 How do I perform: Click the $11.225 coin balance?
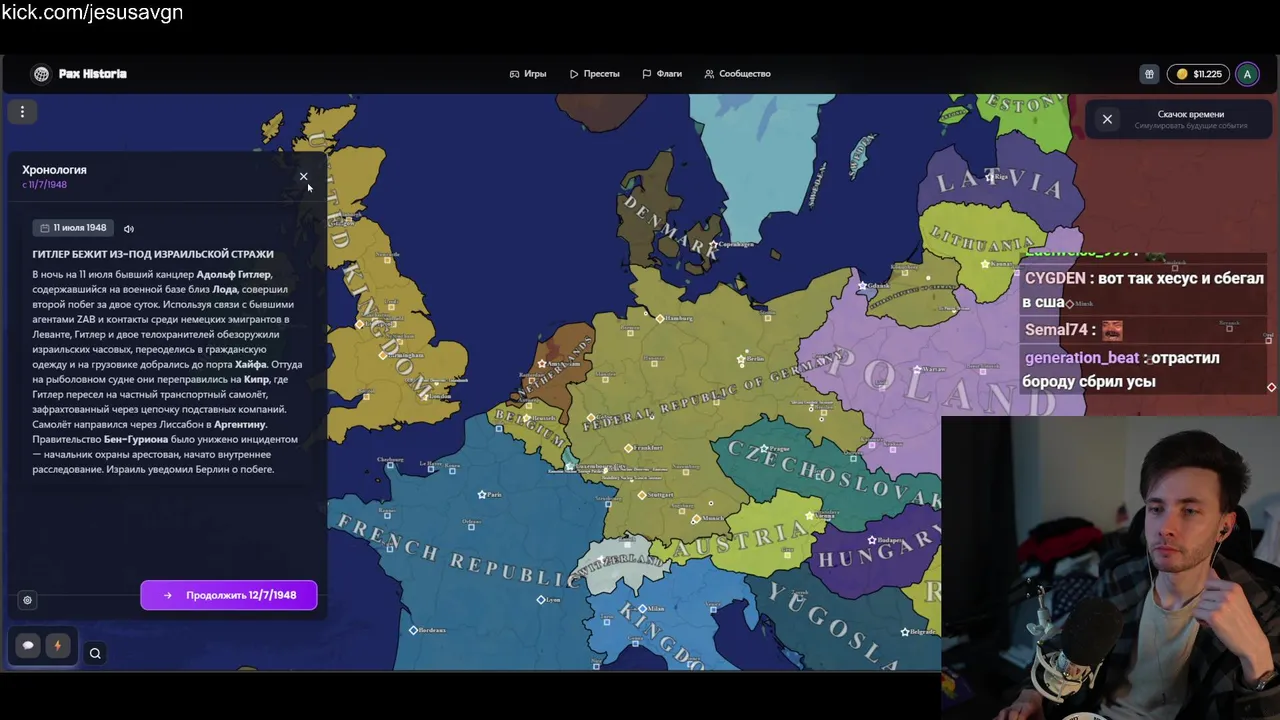[x=1199, y=74]
